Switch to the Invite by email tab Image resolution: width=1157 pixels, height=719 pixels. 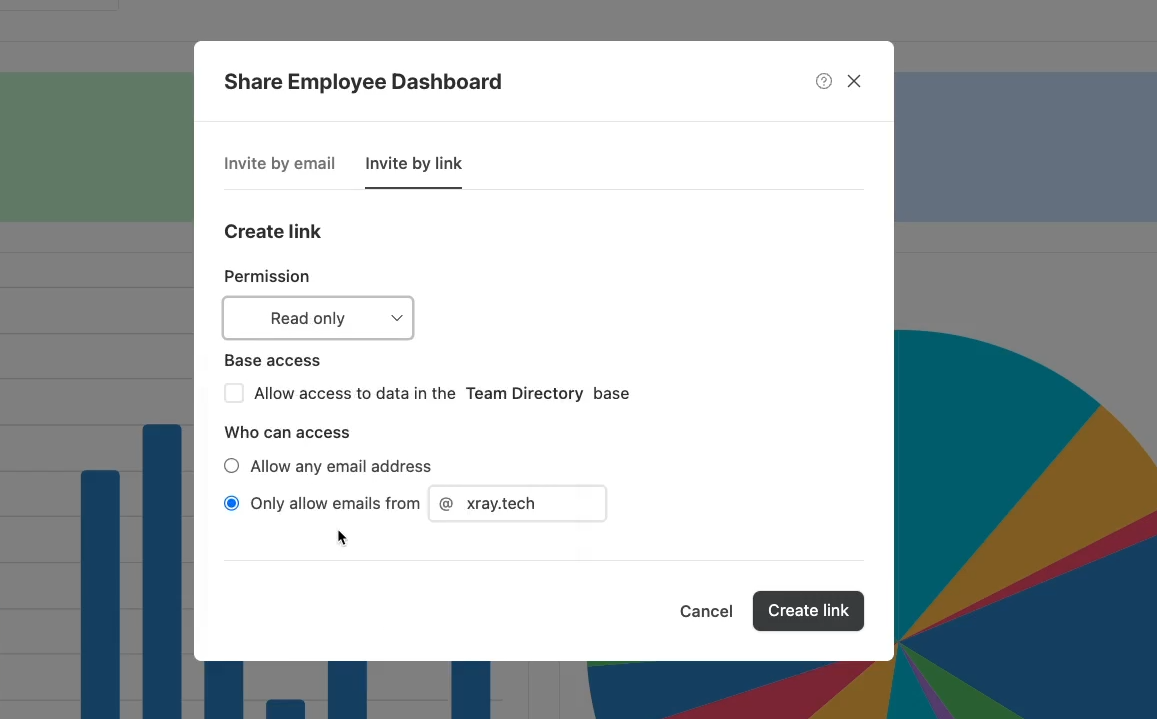280,163
